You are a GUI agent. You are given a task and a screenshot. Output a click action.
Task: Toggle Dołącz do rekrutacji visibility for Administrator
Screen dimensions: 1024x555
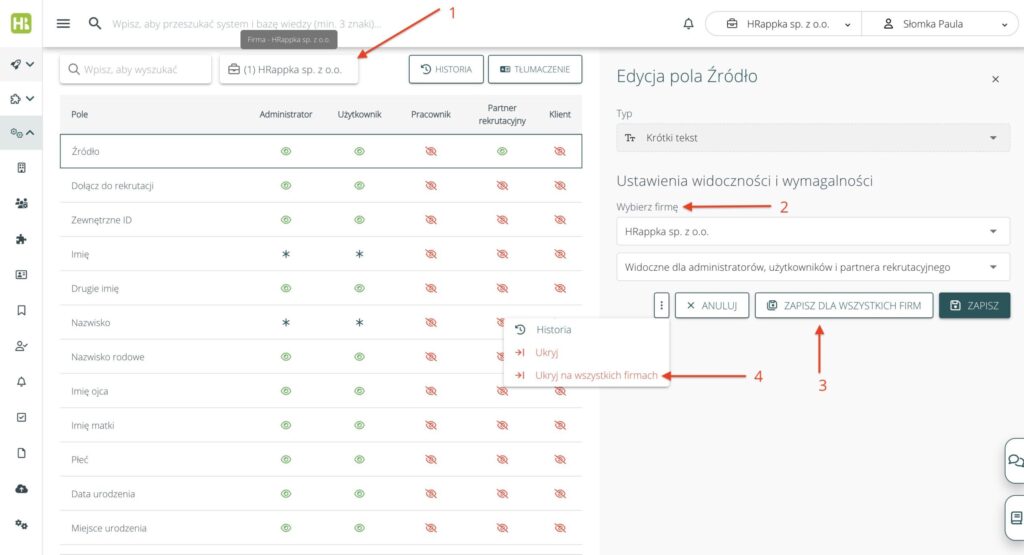coord(286,186)
